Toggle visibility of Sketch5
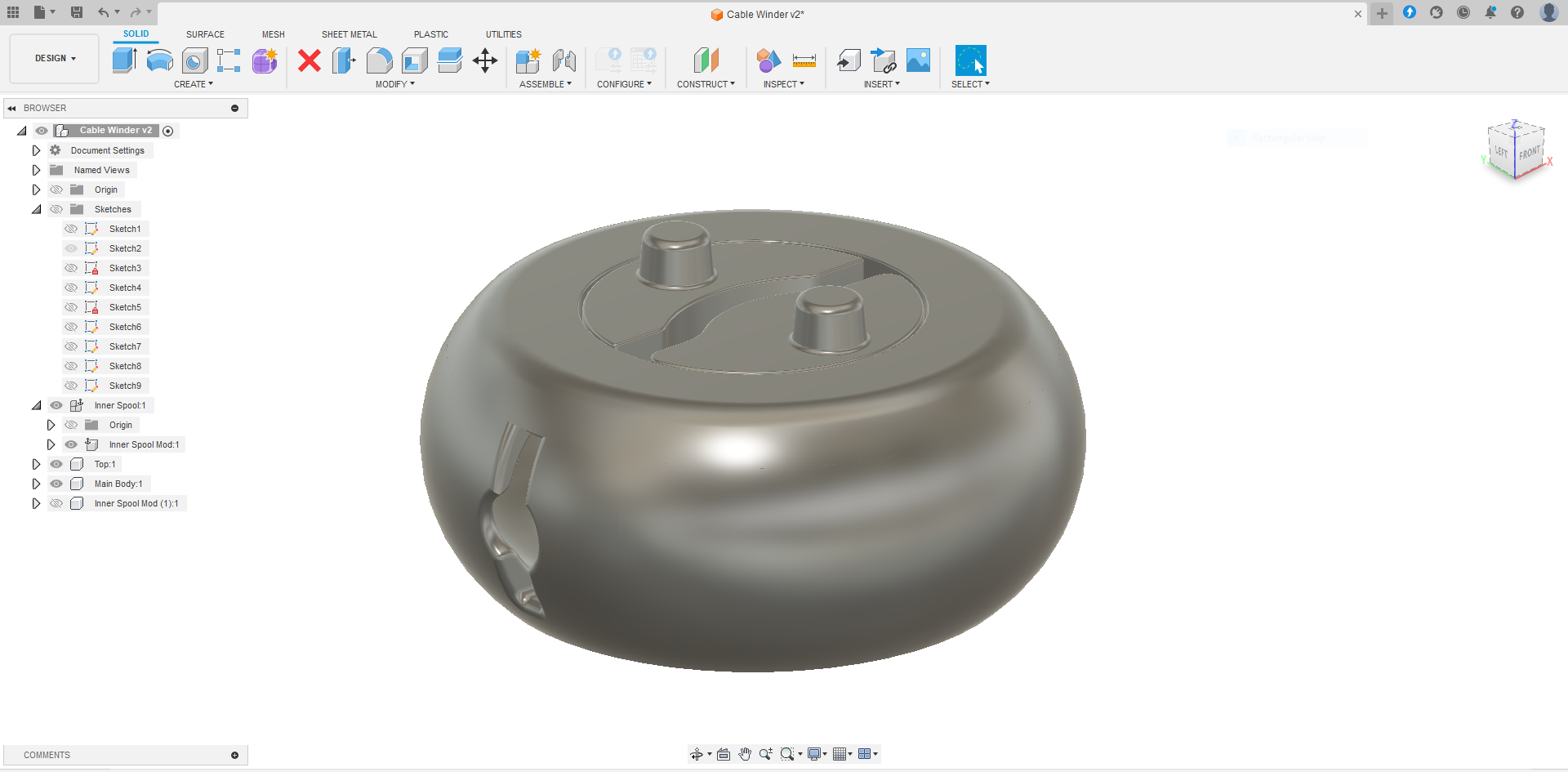Viewport: 1568px width, 772px height. [71, 307]
